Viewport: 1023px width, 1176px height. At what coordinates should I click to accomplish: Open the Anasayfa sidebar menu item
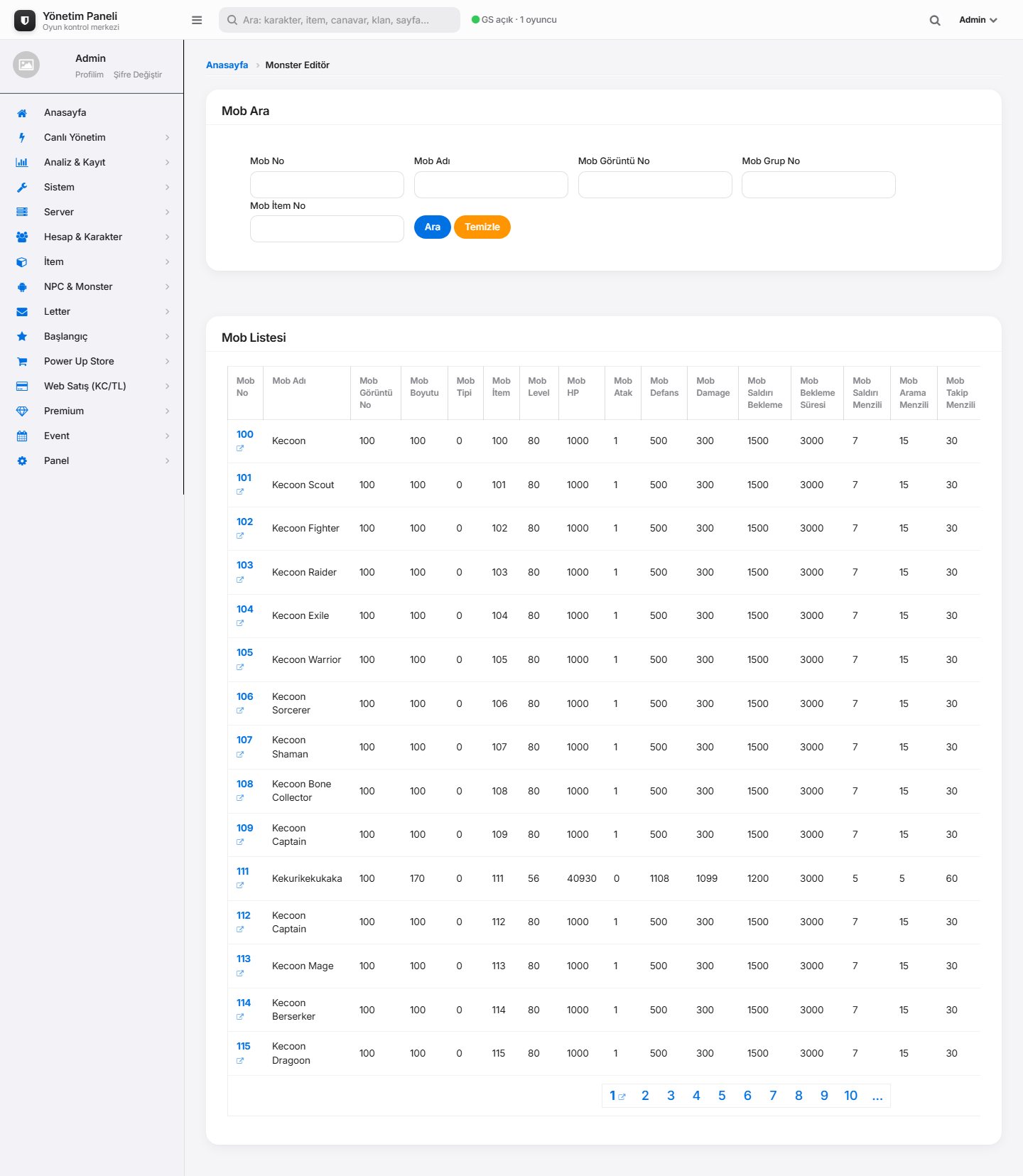pos(92,113)
